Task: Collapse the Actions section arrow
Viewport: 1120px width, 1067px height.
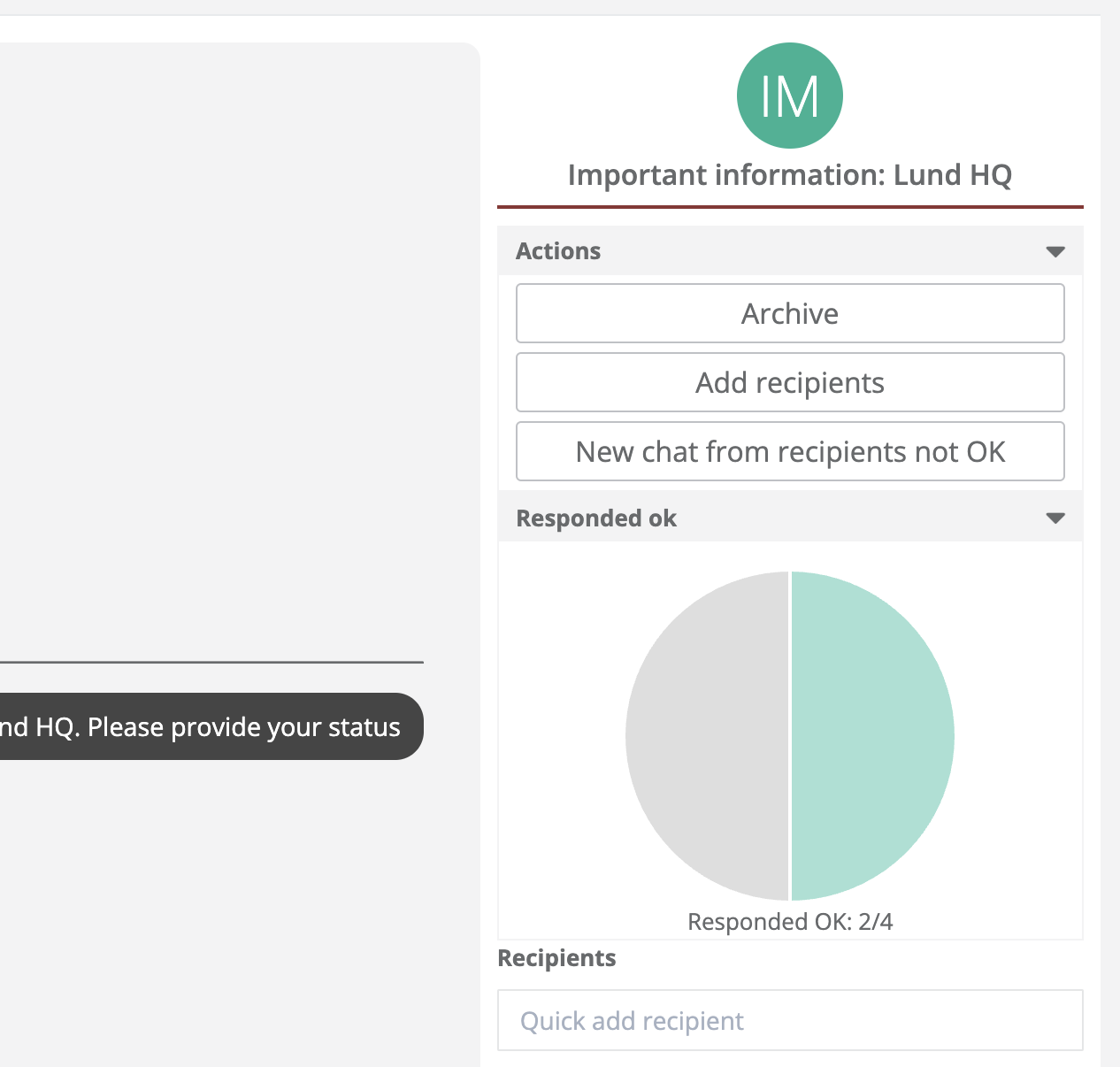Action: click(1055, 252)
